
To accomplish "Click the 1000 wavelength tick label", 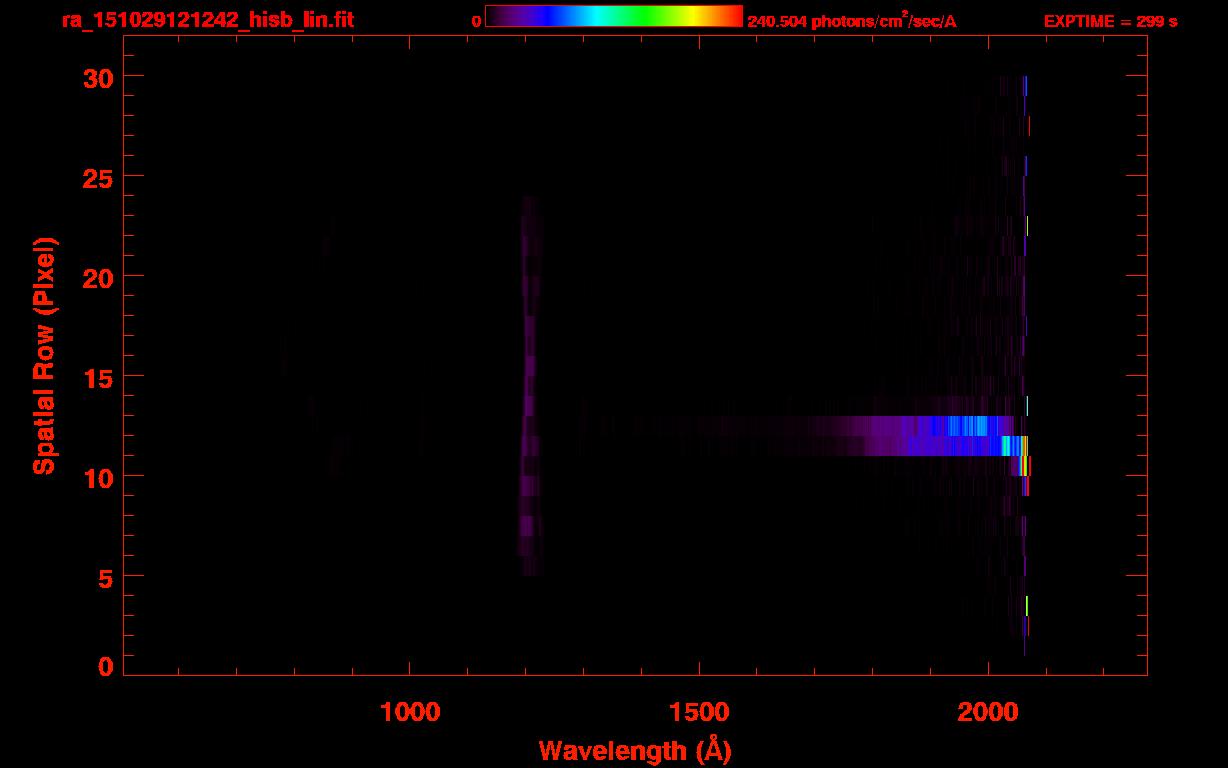I will coord(410,711).
